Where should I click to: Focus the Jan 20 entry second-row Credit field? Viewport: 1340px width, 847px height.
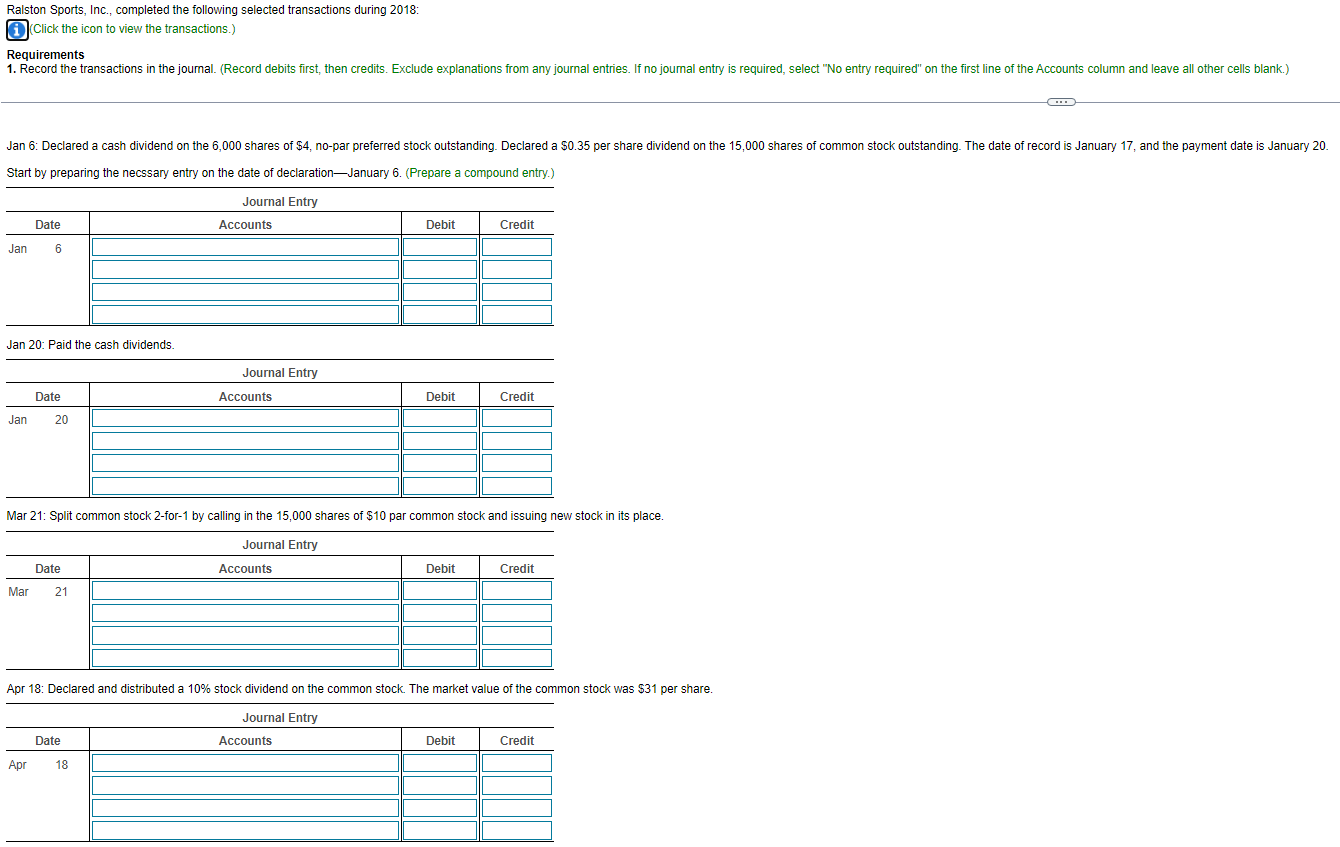pos(517,441)
